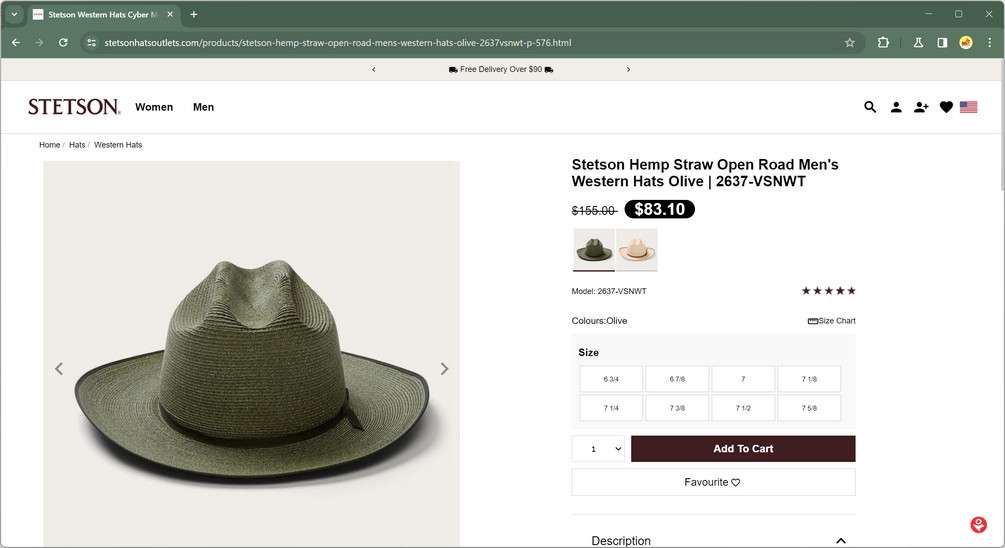Image resolution: width=1005 pixels, height=548 pixels.
Task: Open the floating chat widget icon
Action: tap(978, 525)
